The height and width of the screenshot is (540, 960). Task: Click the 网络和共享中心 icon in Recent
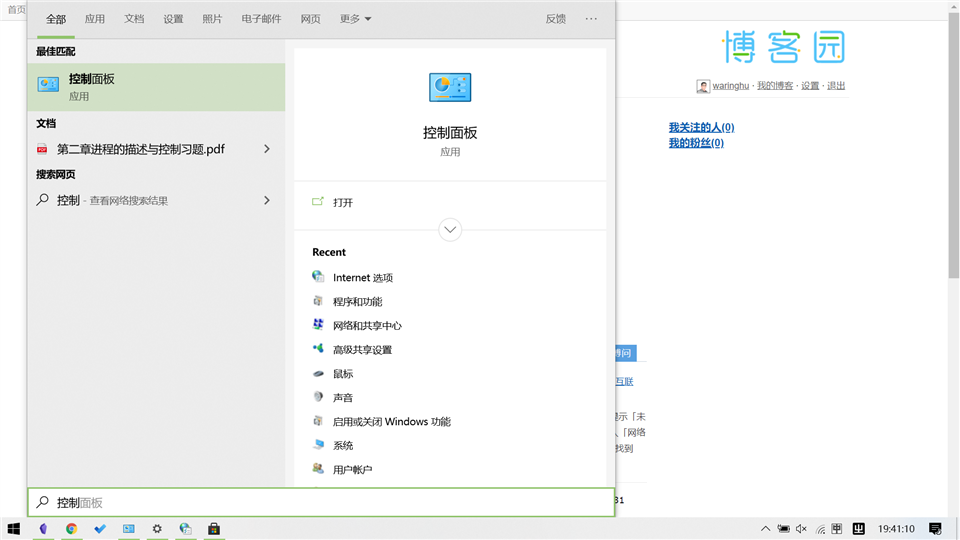click(x=318, y=324)
